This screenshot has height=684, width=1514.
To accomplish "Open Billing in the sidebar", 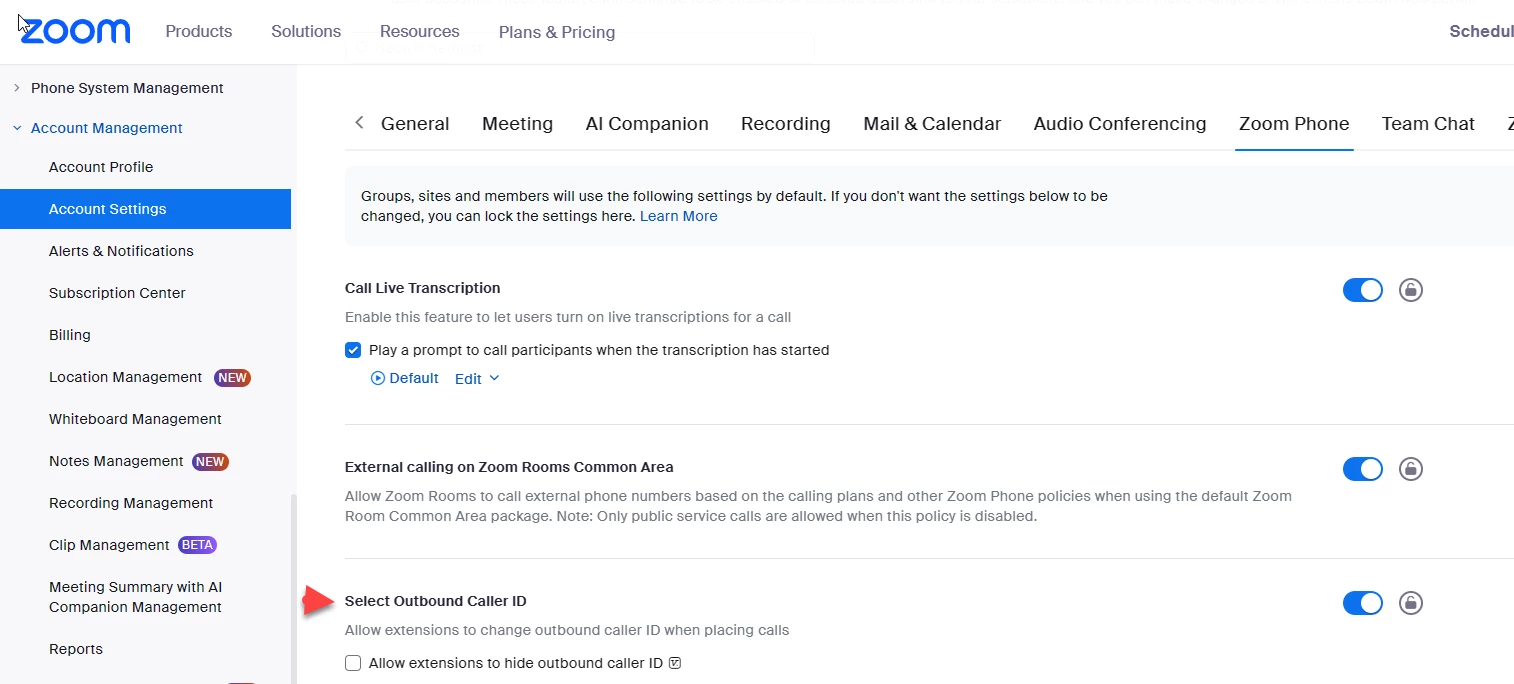I will coord(70,335).
